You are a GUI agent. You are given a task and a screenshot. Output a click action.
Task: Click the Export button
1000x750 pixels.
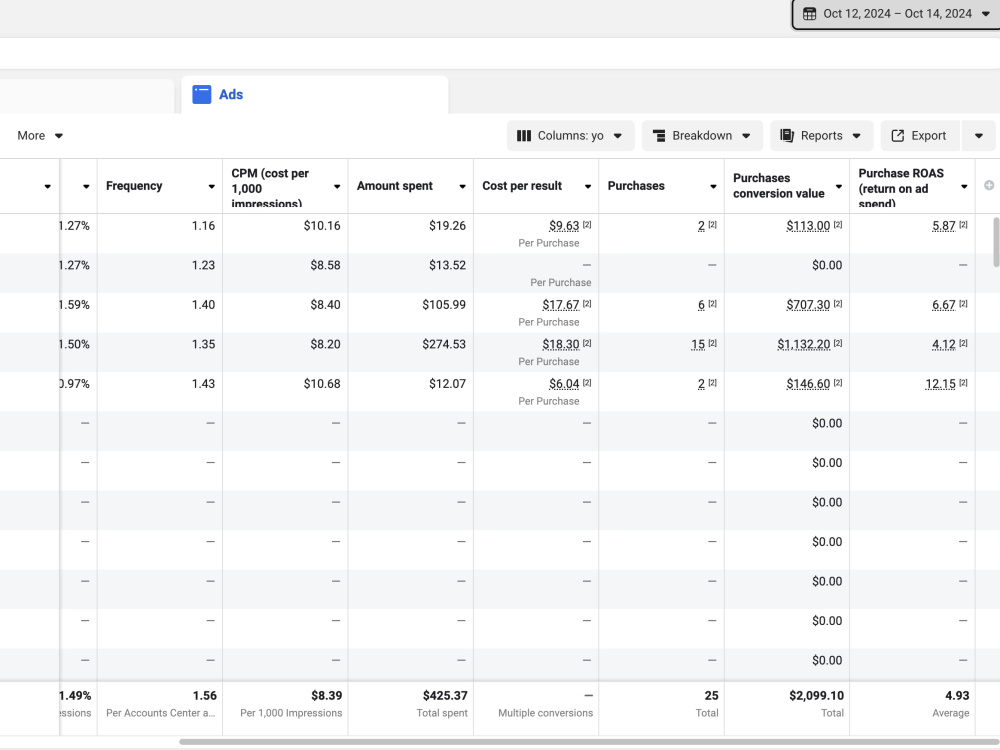click(920, 136)
